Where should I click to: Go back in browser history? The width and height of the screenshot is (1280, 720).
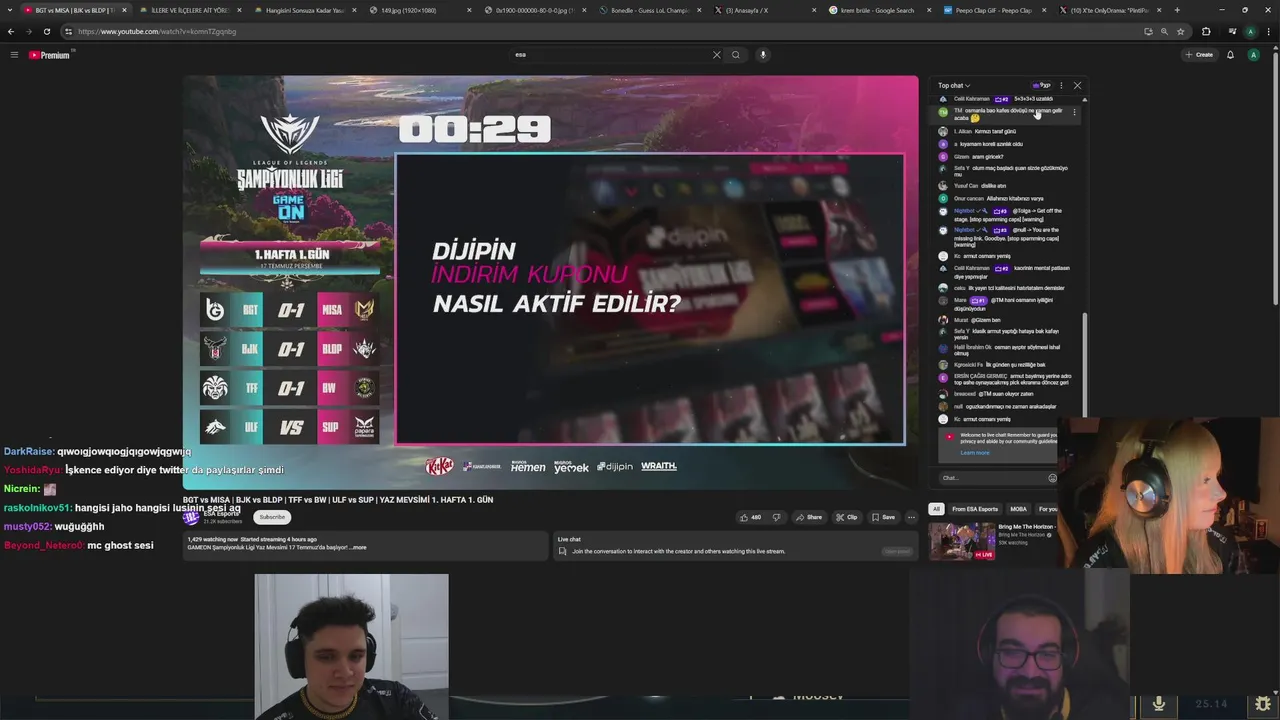point(11,31)
